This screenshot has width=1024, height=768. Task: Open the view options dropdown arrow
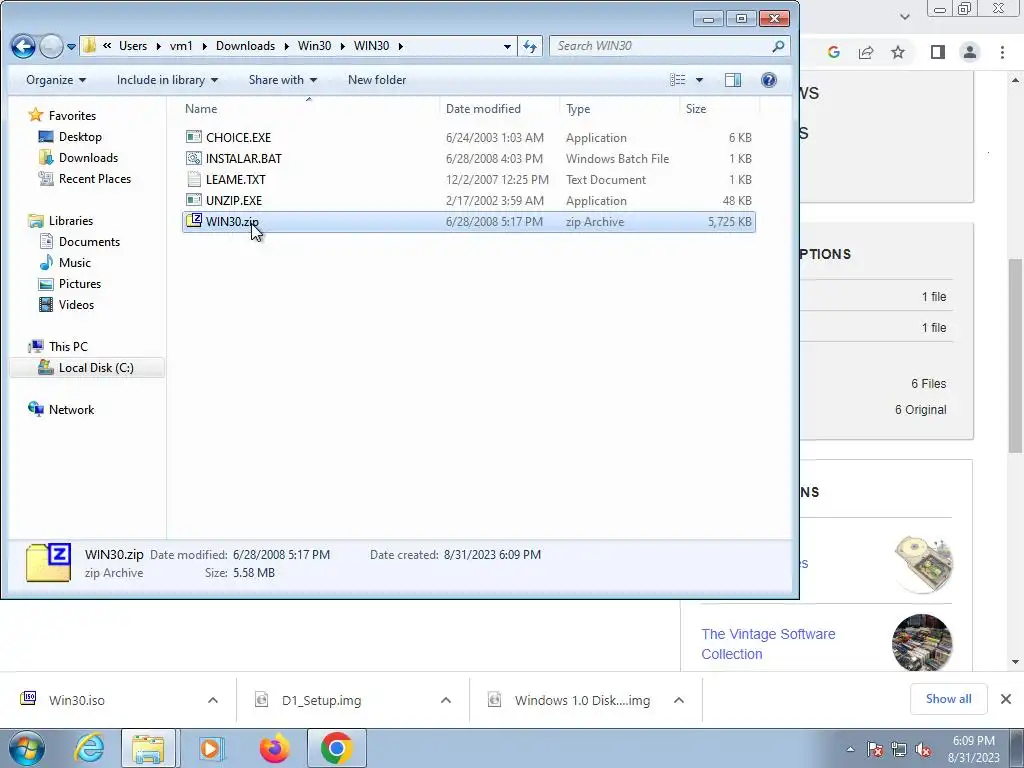(699, 80)
